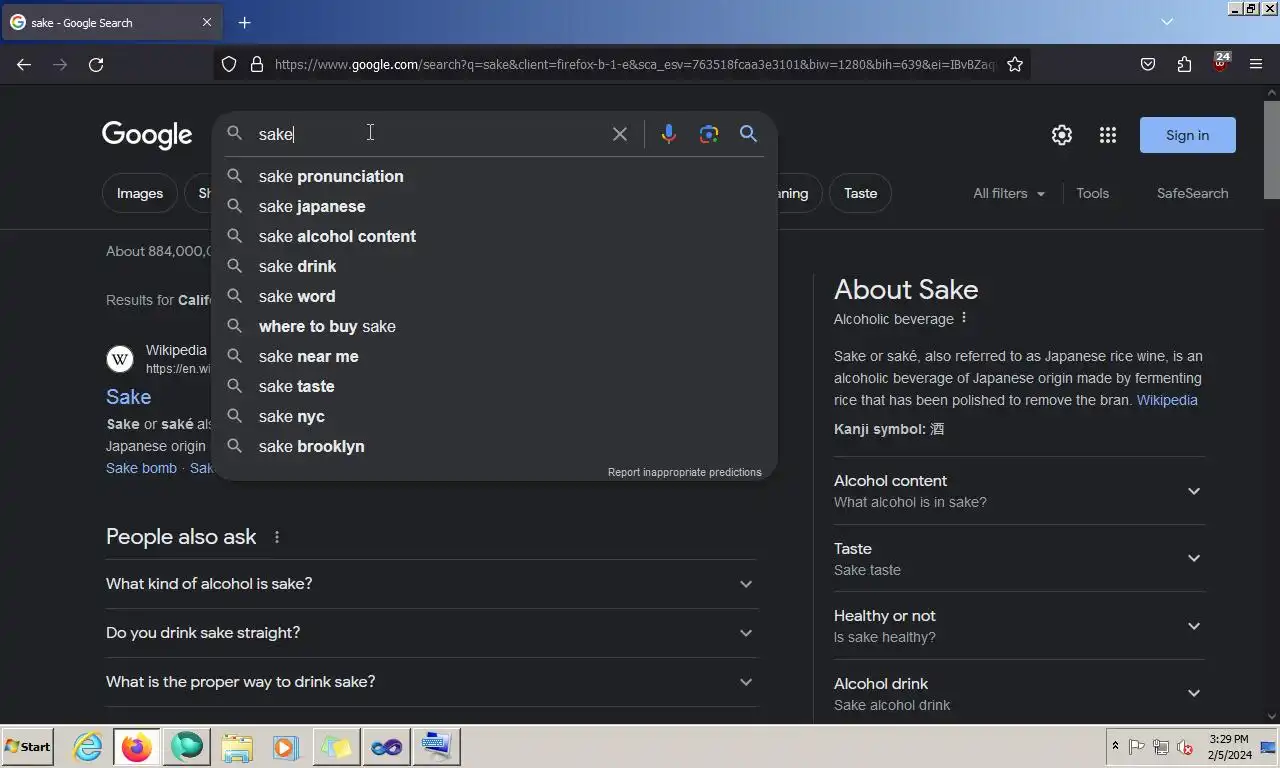Click the taskbar clock showing 3:29 PM
Screen dimensions: 1280x768
point(1228,747)
